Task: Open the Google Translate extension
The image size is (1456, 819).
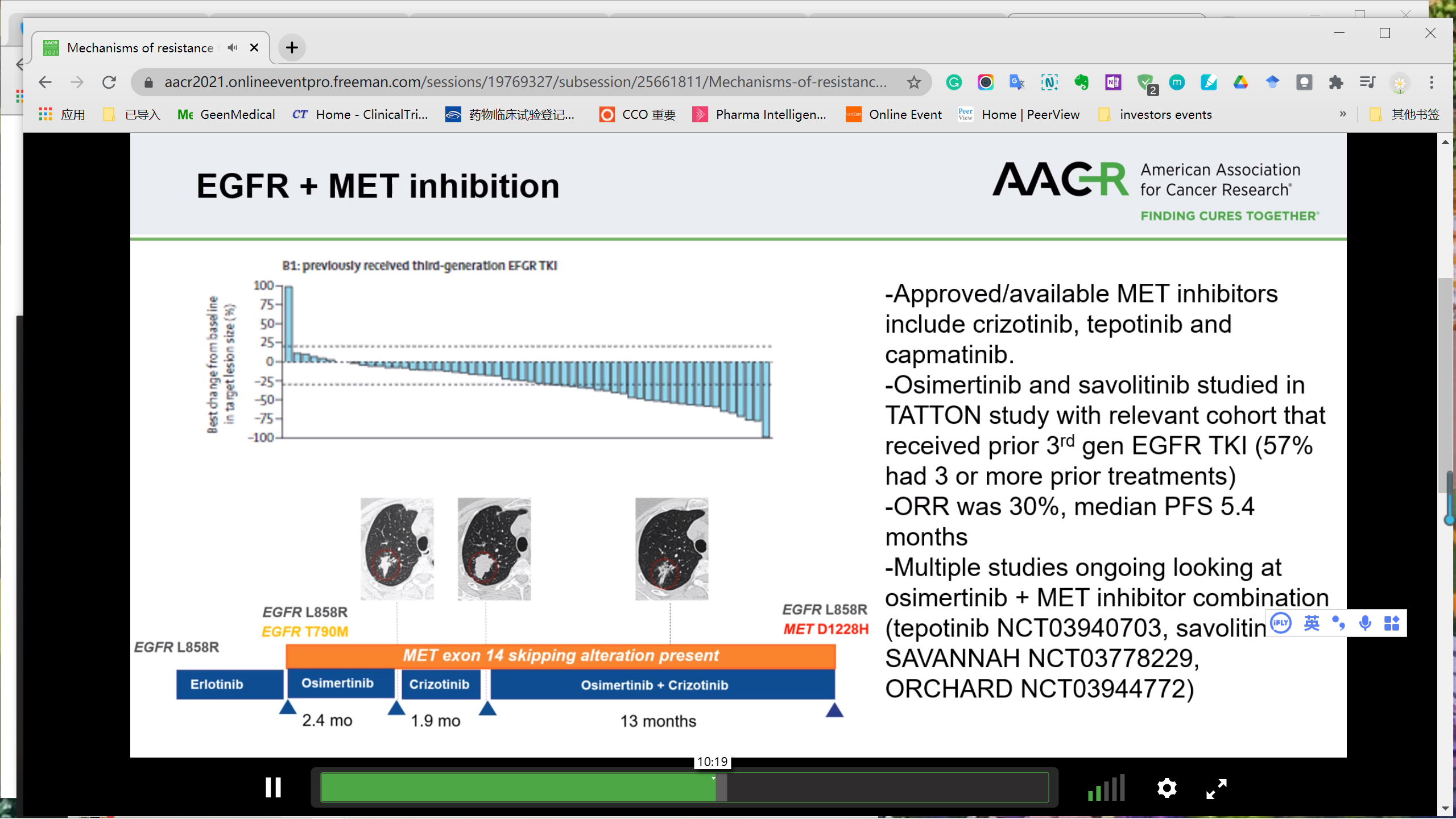Action: click(x=1017, y=82)
